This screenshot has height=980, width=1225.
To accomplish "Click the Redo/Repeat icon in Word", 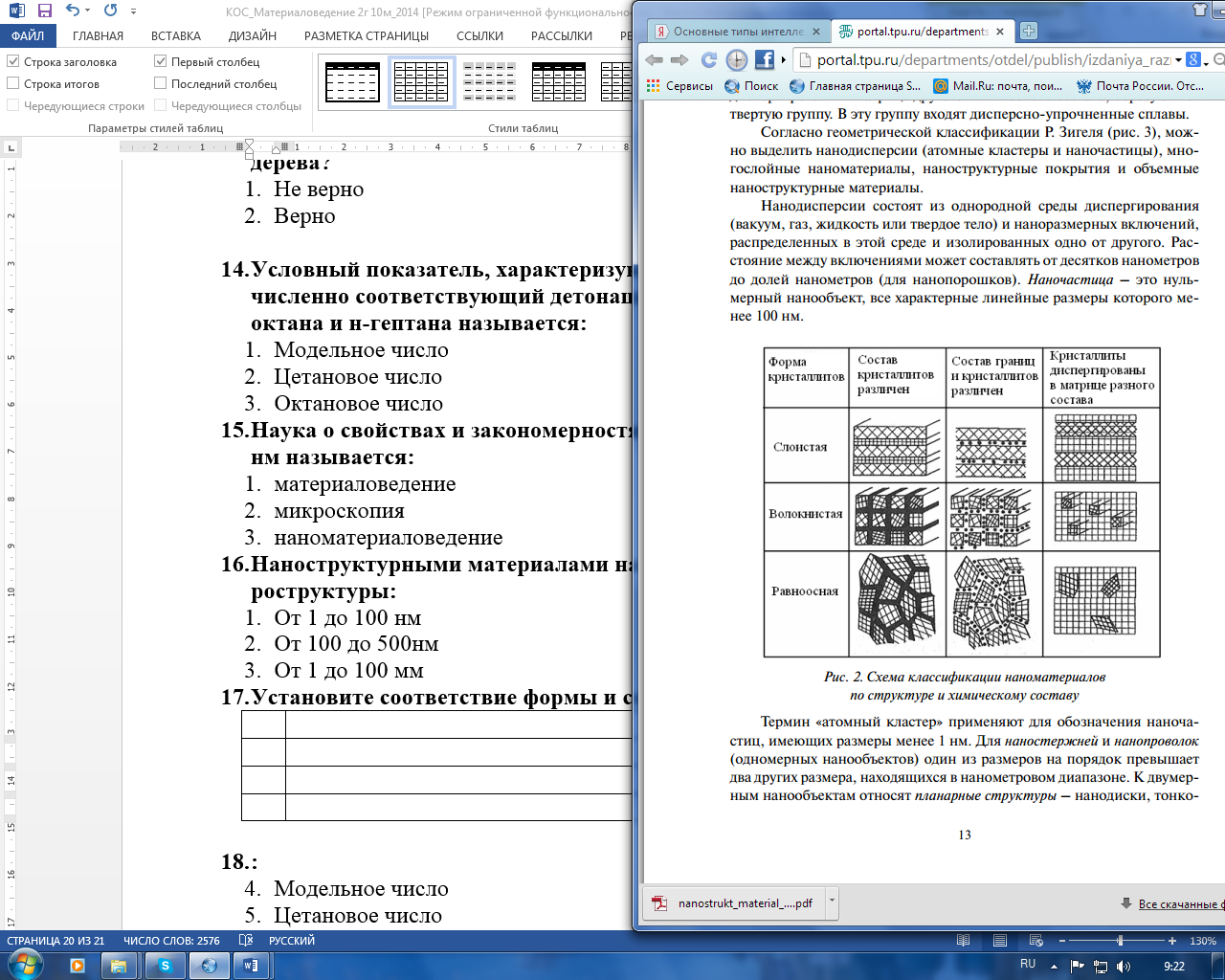I will [110, 11].
